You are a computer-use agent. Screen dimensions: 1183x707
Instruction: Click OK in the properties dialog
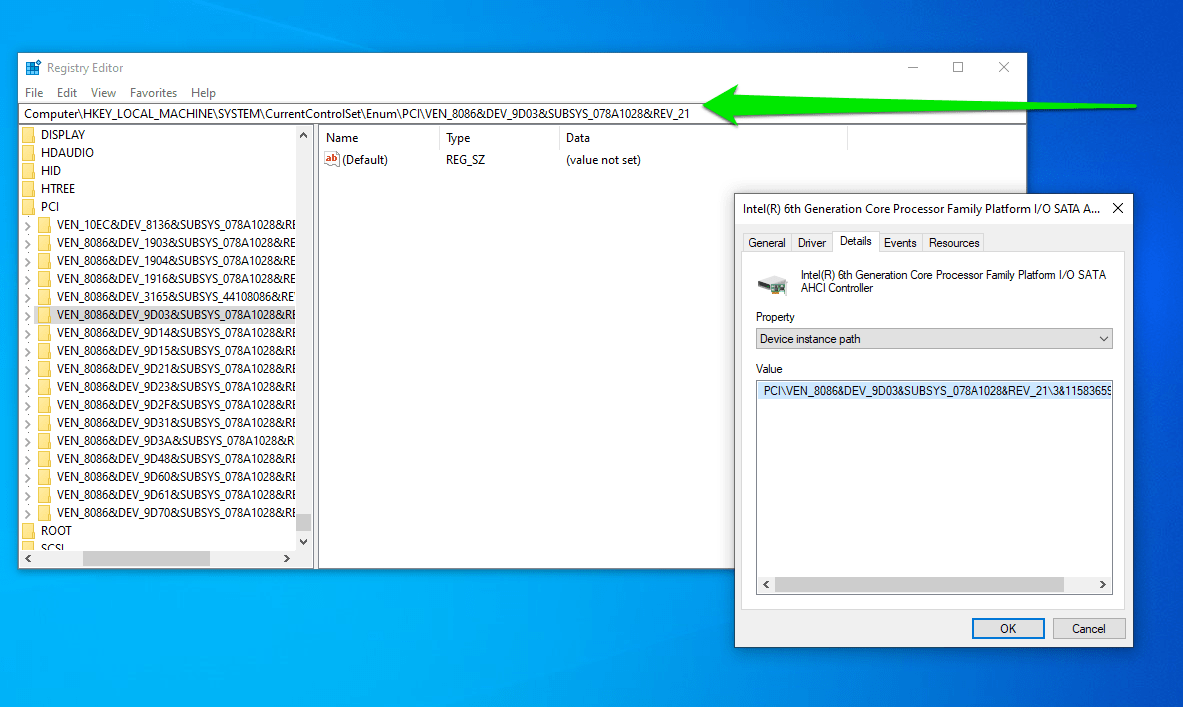1008,629
